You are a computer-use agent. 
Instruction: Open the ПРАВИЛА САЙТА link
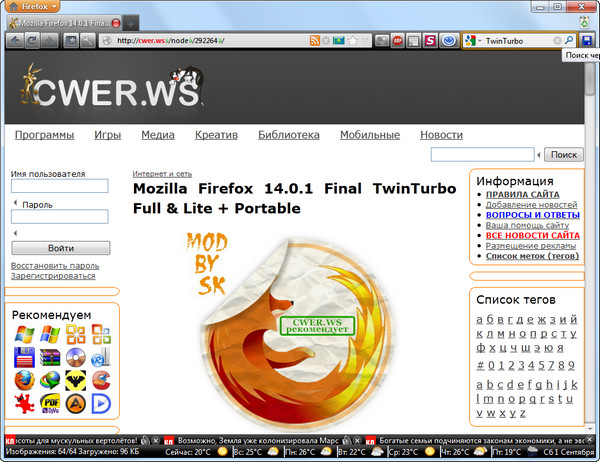click(522, 194)
